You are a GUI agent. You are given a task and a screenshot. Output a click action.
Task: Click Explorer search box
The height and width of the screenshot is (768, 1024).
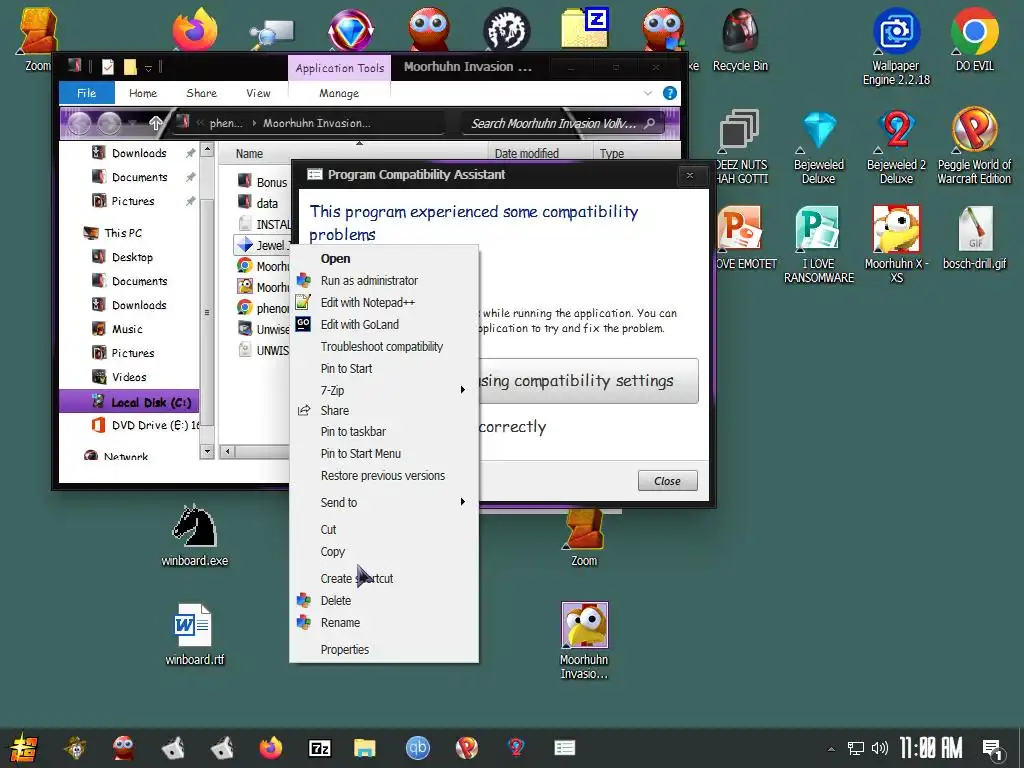coord(562,123)
